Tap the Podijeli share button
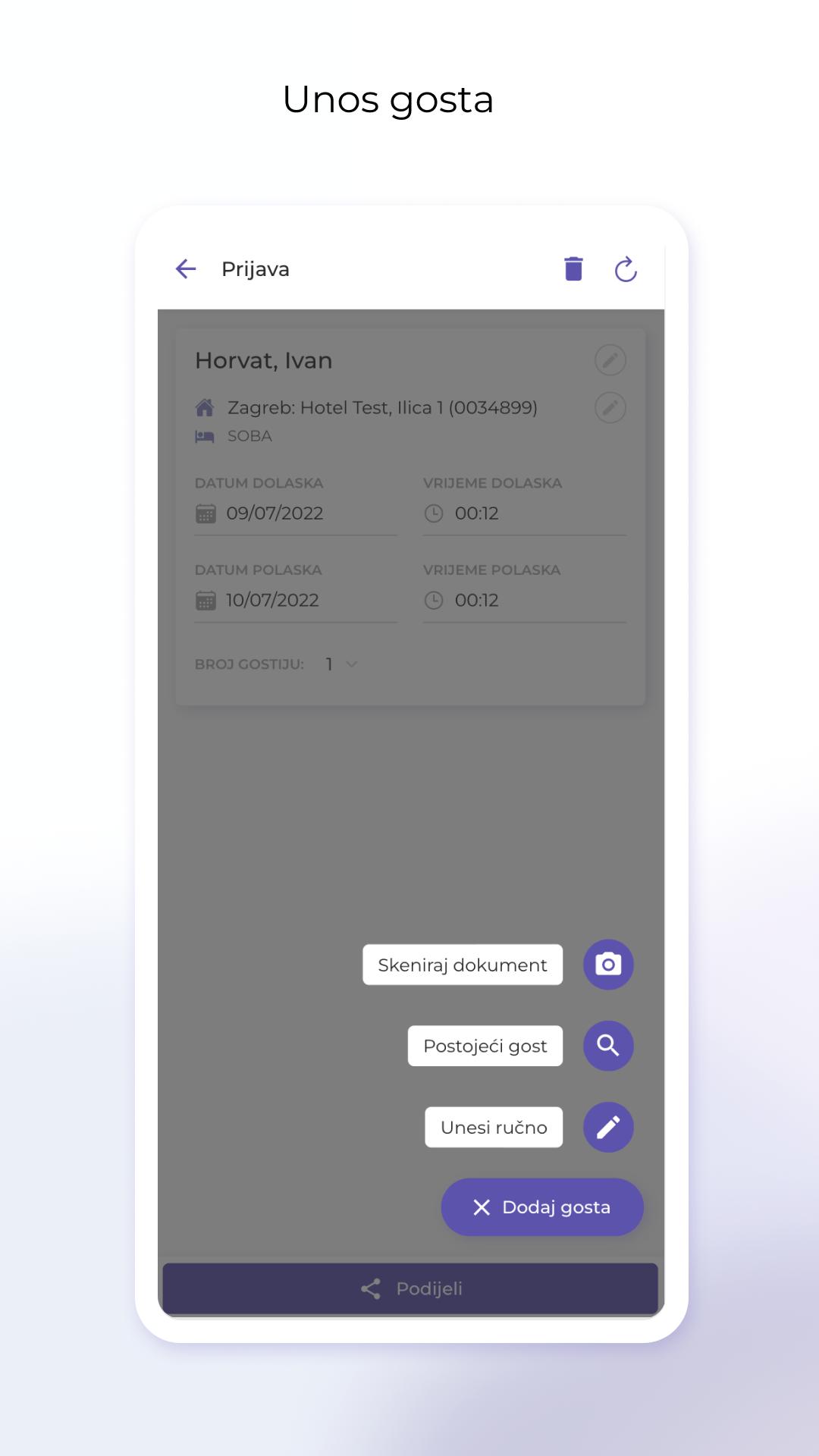 click(410, 1288)
